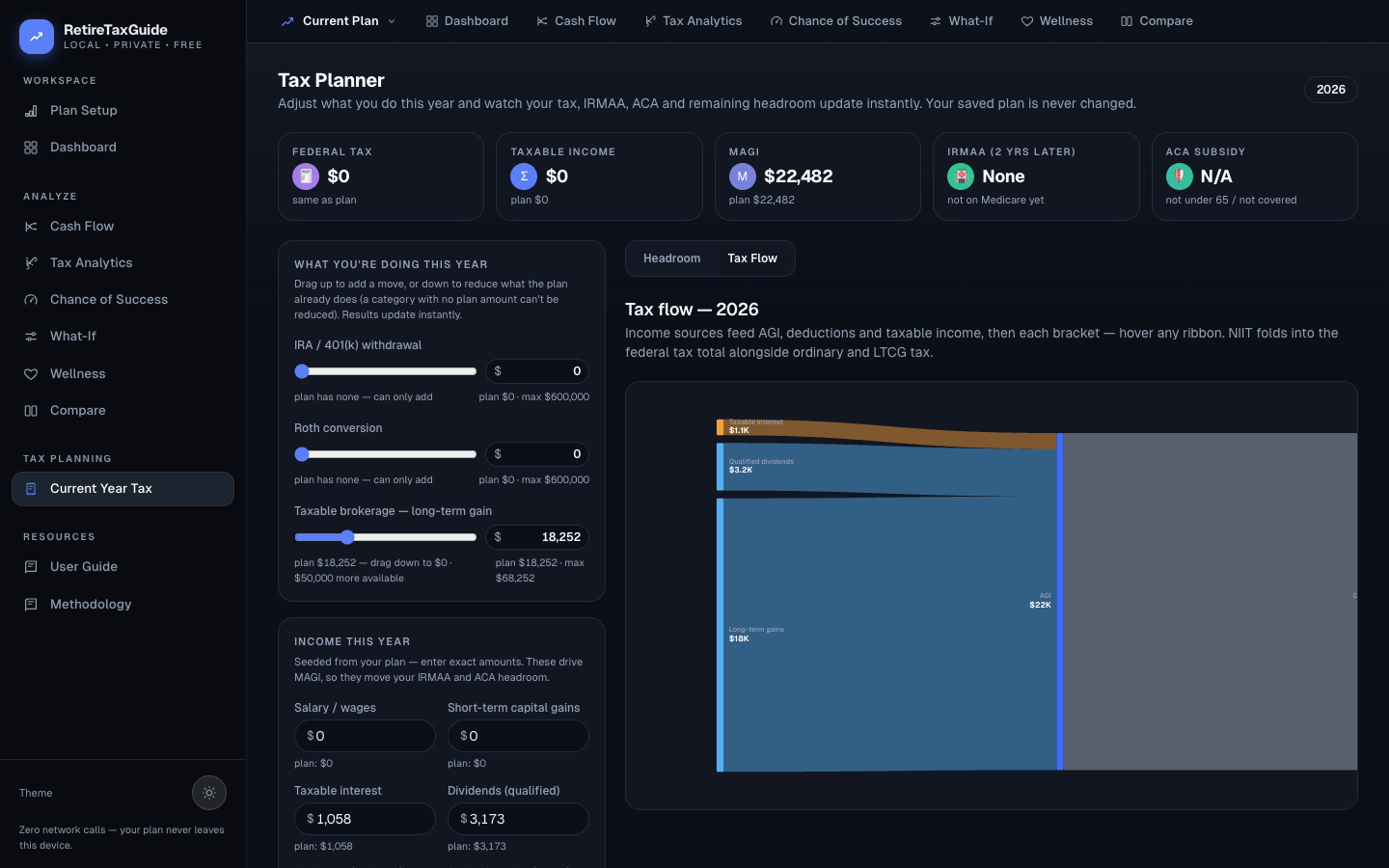Open the Compare top tab
The height and width of the screenshot is (868, 1389).
coord(1157,20)
